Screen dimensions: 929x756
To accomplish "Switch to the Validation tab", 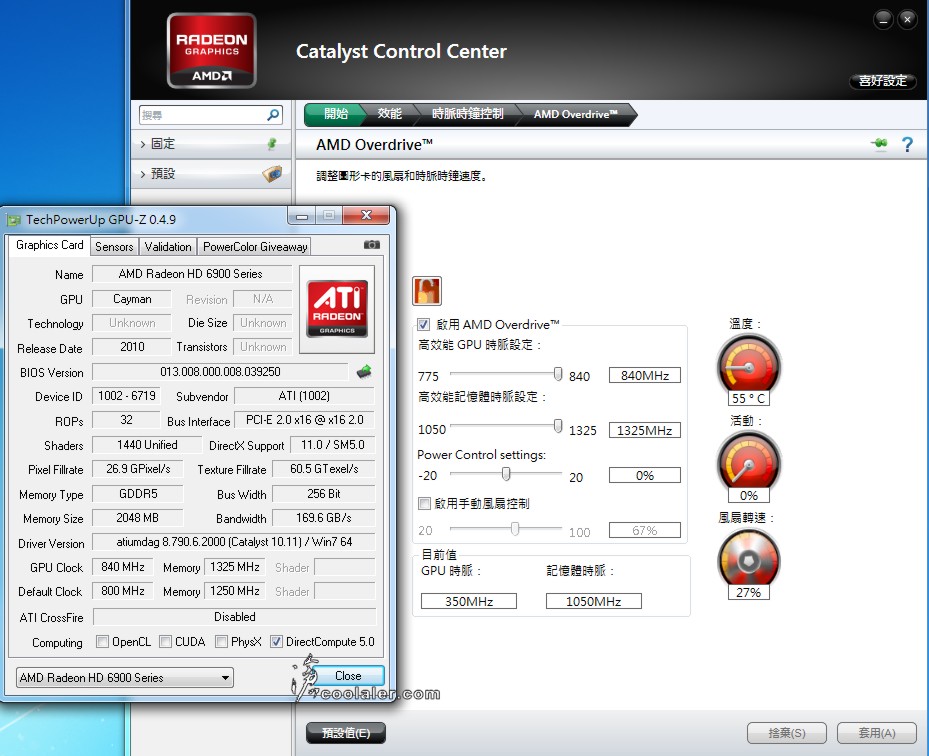I will [x=168, y=246].
